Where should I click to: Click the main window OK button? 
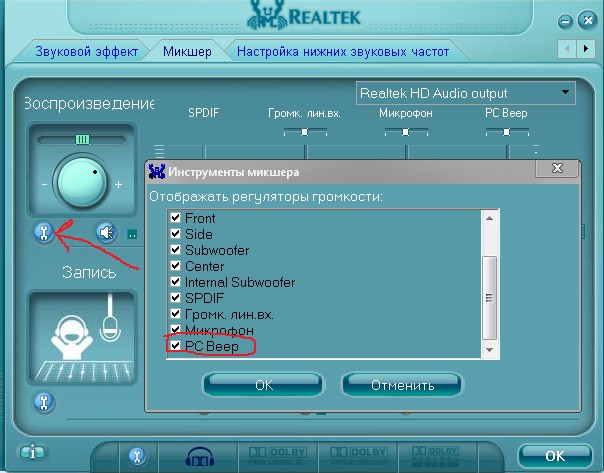[555, 456]
